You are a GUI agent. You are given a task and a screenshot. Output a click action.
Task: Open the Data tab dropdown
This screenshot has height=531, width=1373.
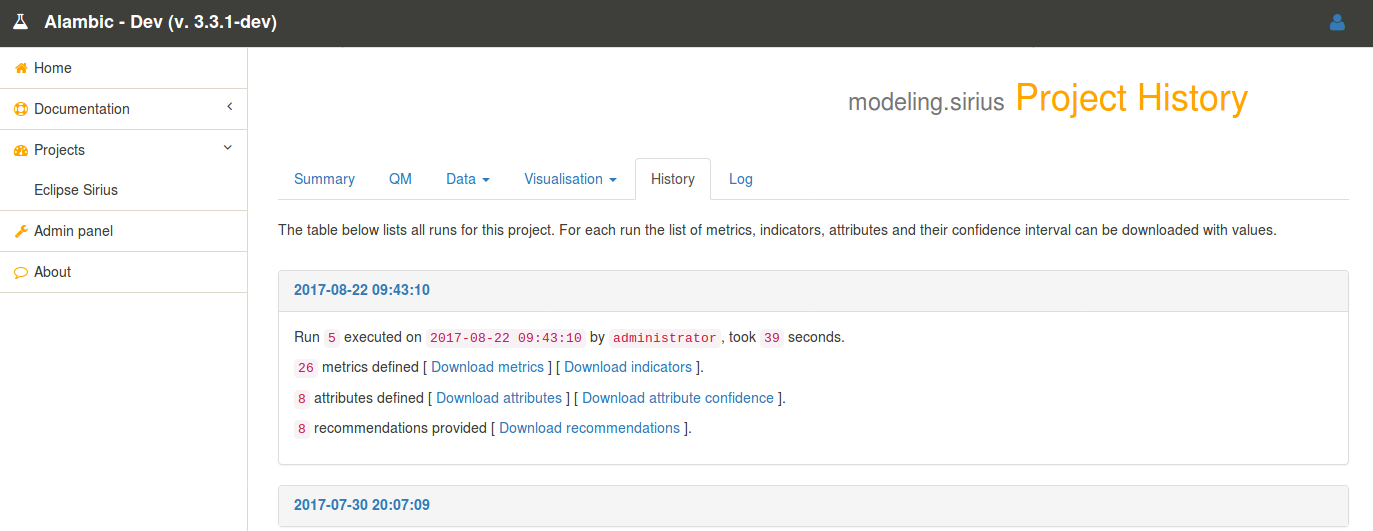coord(468,179)
